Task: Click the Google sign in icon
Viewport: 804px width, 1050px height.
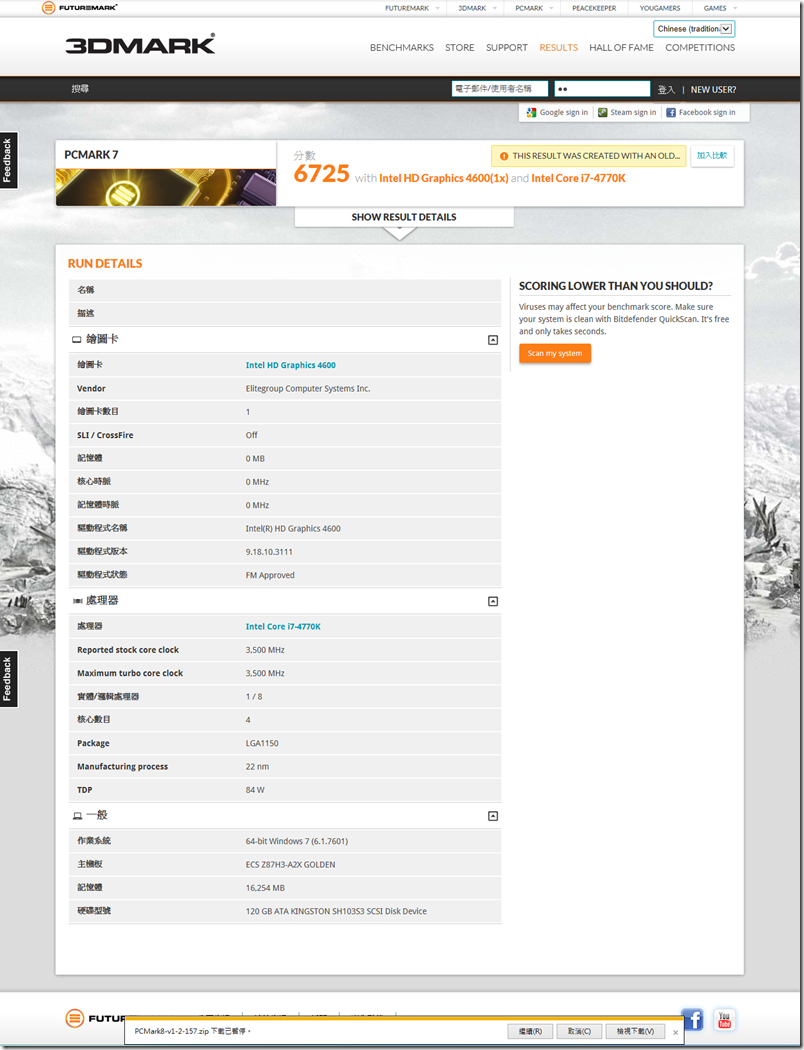Action: pyautogui.click(x=532, y=112)
